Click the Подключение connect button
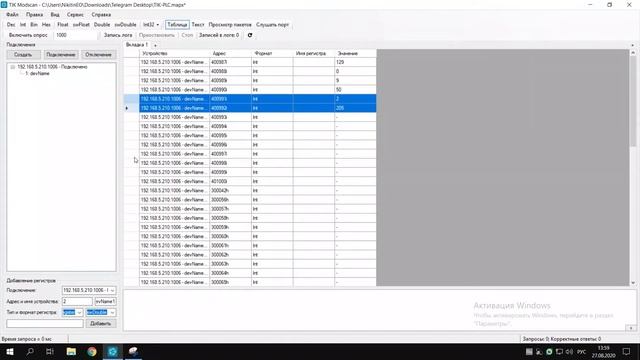 point(61,55)
